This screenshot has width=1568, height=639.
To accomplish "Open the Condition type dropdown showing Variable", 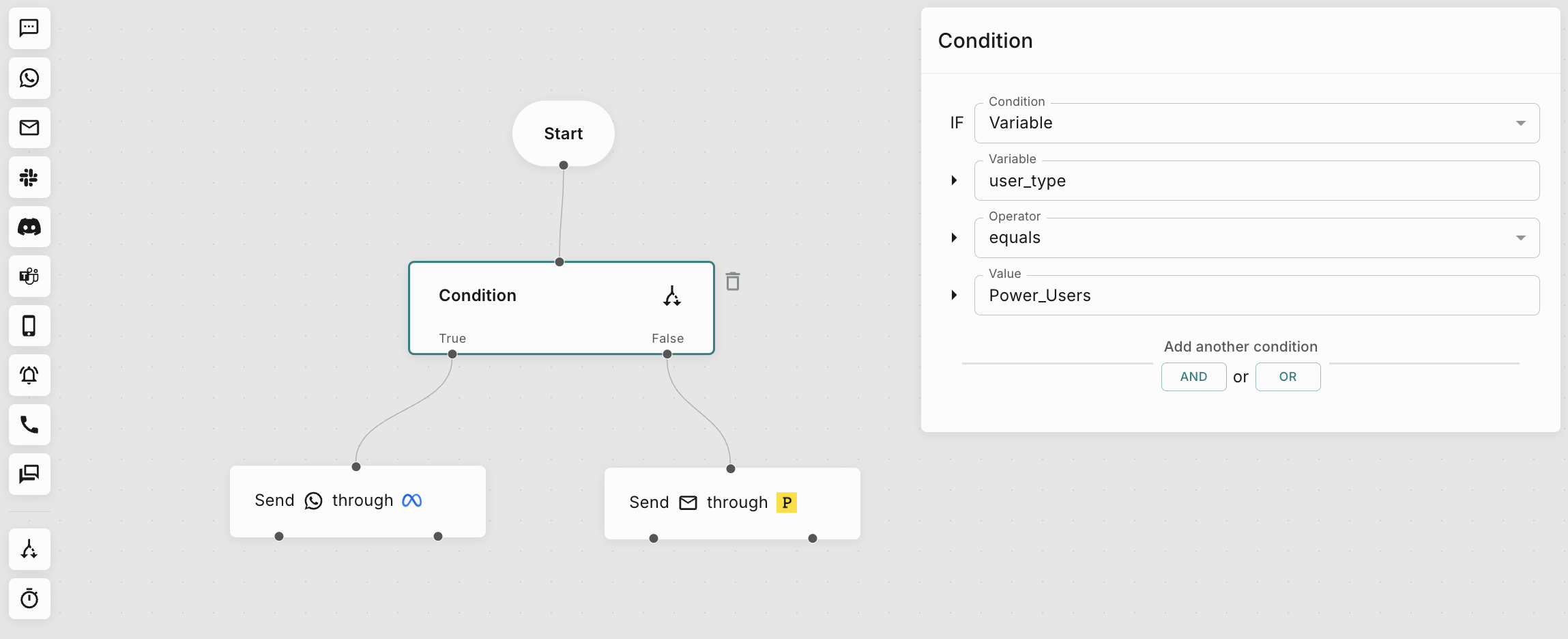I will click(1256, 123).
